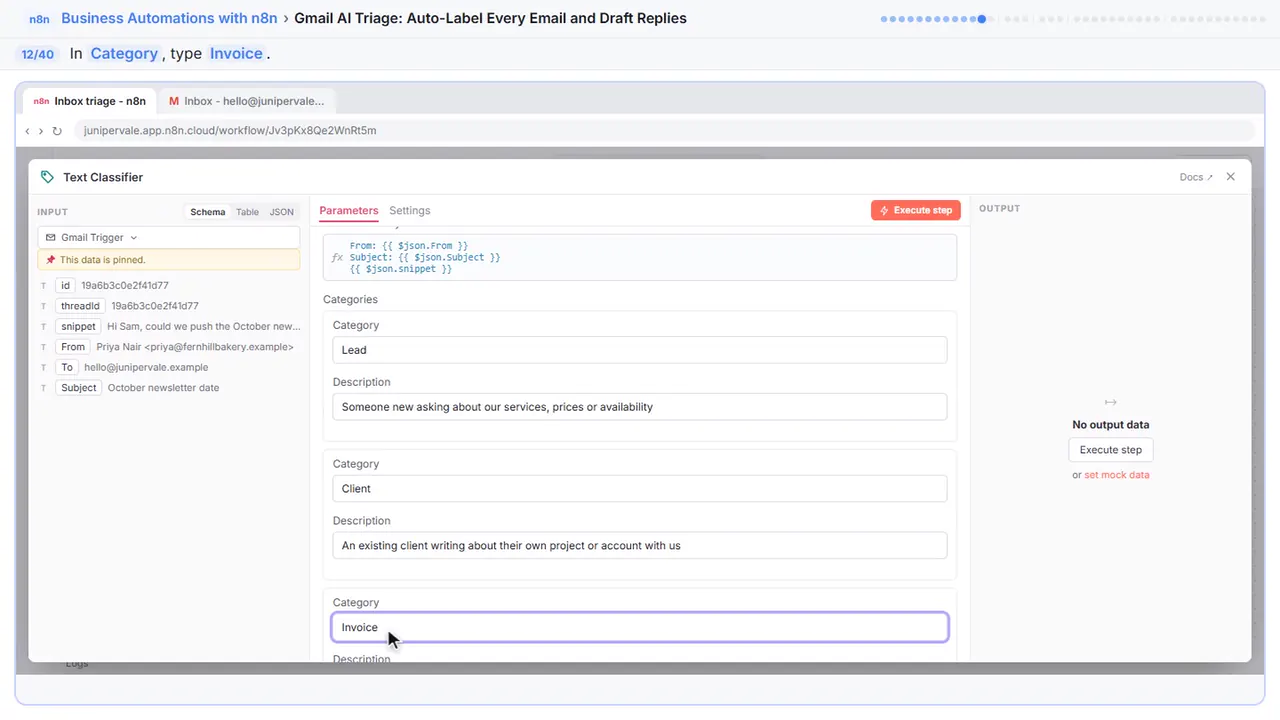This screenshot has height=720, width=1280.
Task: Click the set mock data link
Action: (x=1117, y=475)
